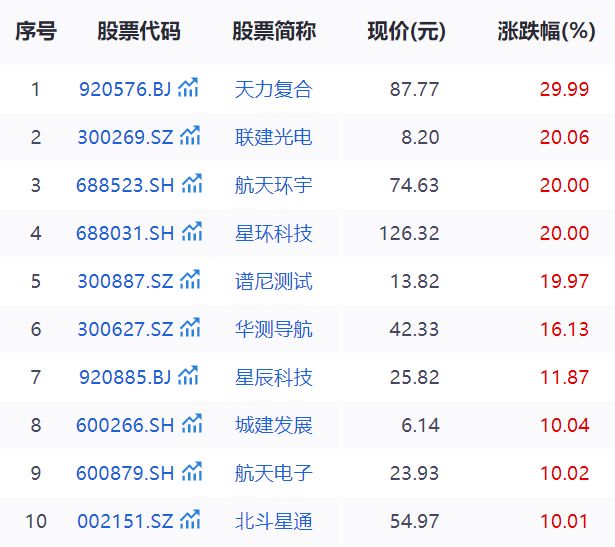Viewport: 615px width, 547px height.
Task: Select price value 8.20
Action: tap(420, 137)
